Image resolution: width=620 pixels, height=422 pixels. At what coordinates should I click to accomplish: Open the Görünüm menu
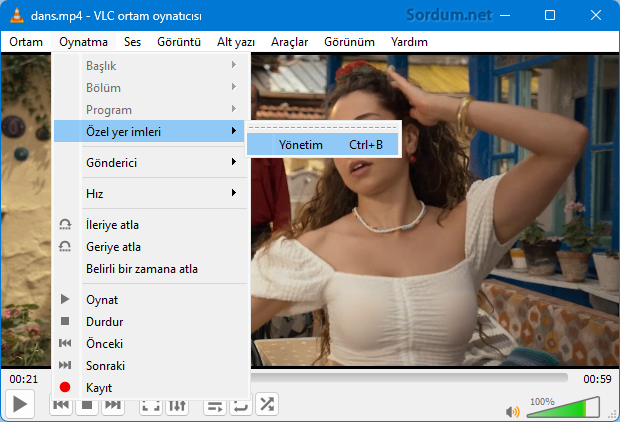coord(350,42)
